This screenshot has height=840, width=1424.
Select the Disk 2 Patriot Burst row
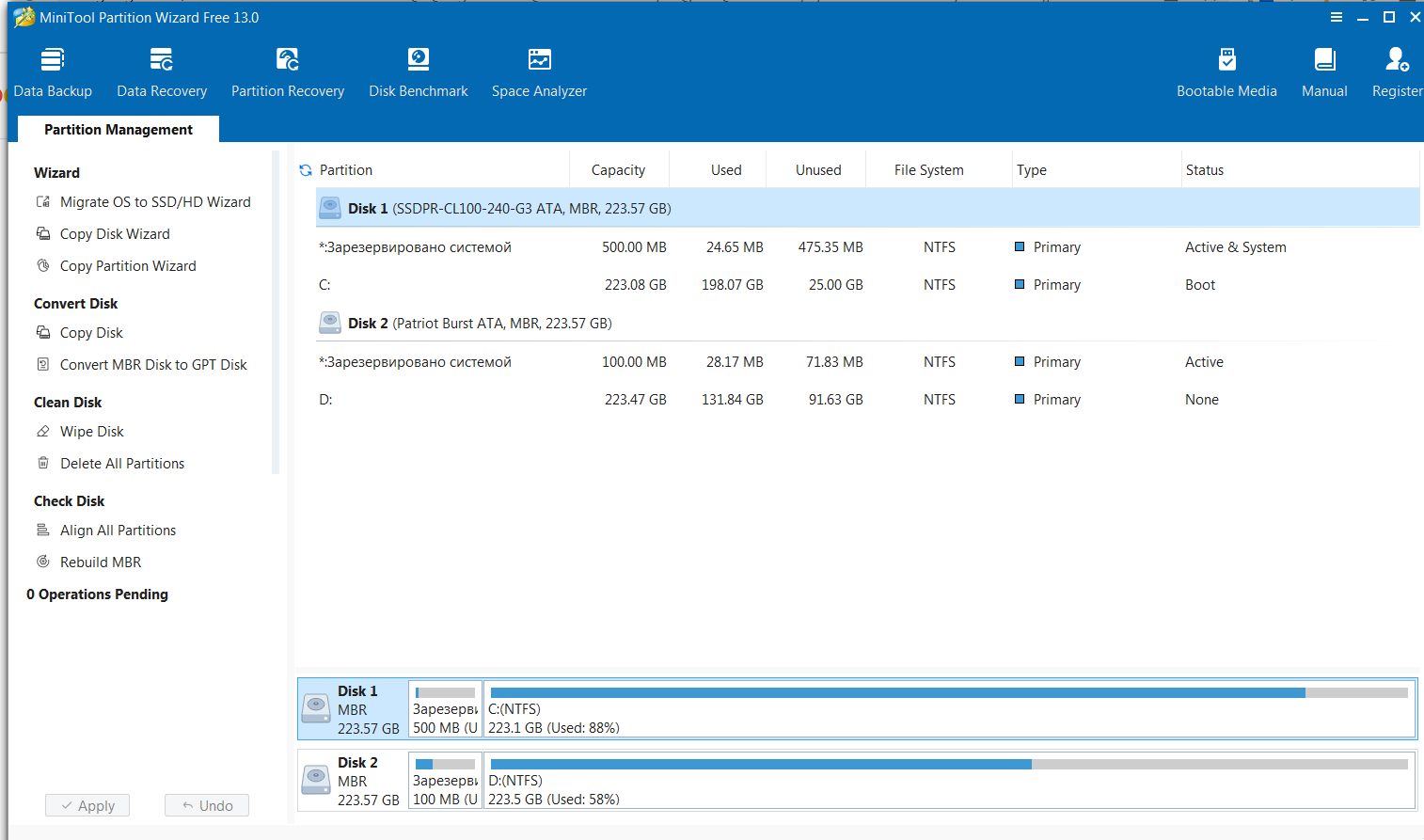click(480, 324)
